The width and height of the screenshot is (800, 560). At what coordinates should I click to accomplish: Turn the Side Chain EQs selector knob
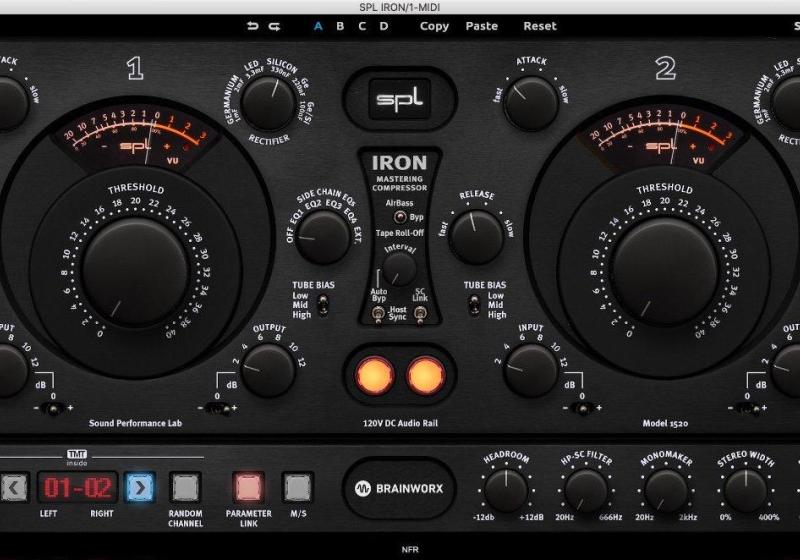[x=322, y=237]
